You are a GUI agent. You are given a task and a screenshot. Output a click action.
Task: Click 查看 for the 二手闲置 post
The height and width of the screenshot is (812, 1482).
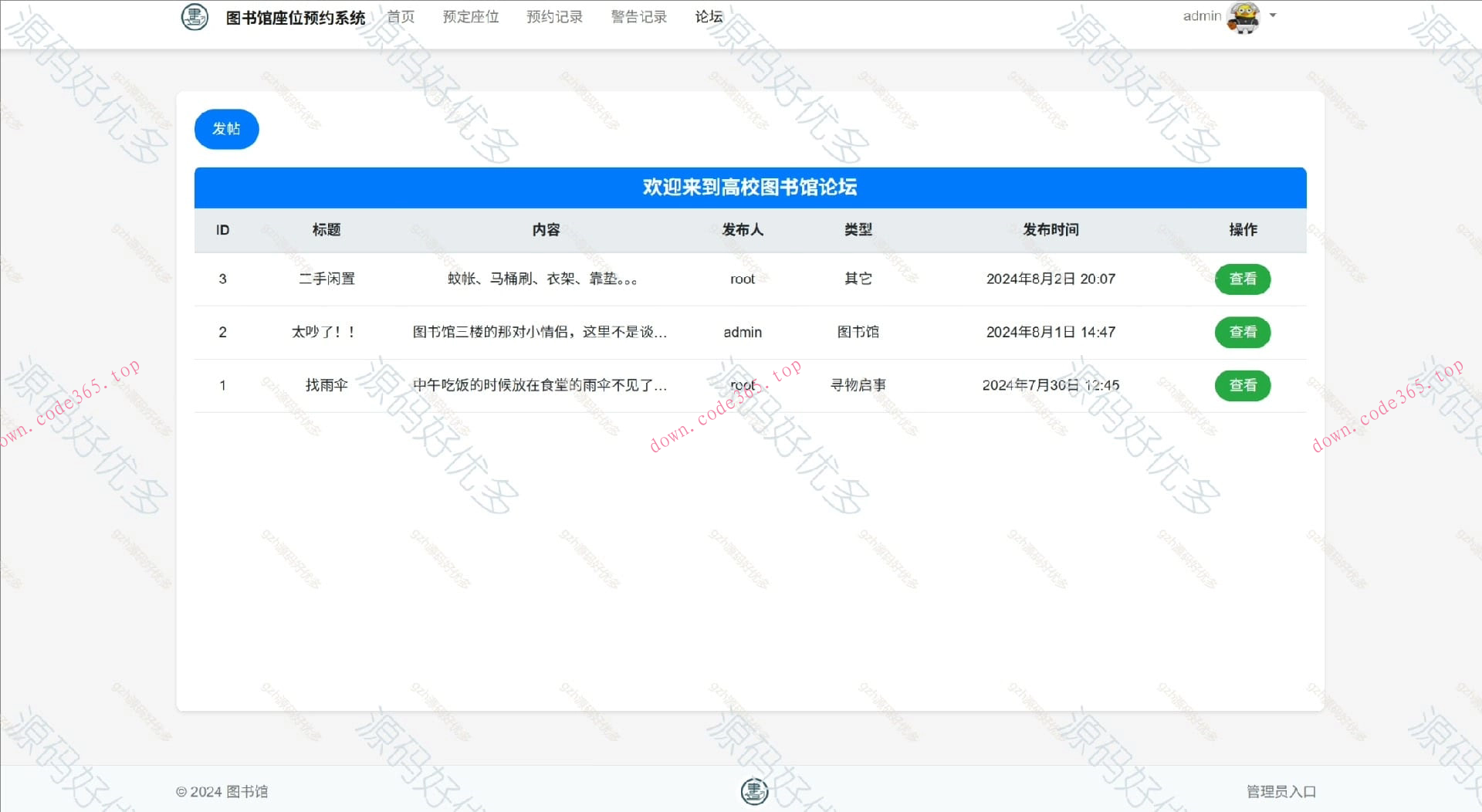pos(1243,279)
